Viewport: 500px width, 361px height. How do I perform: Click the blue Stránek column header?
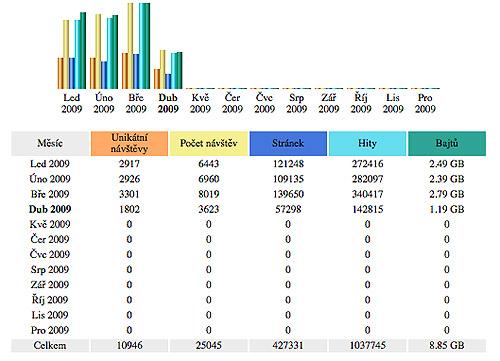288,143
